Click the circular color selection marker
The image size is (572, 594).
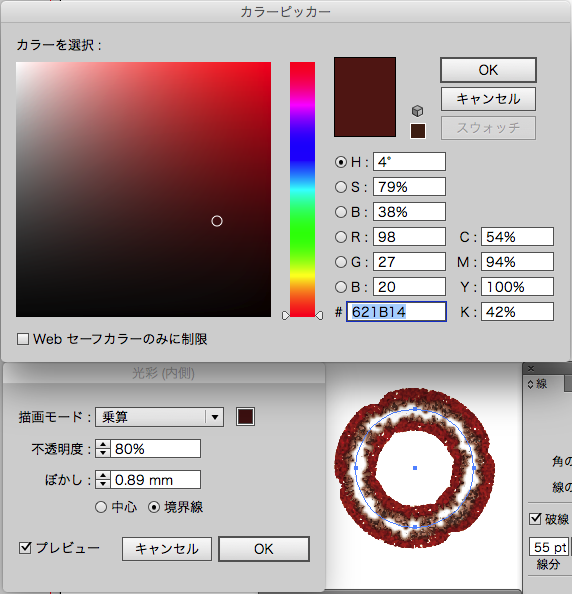(x=217, y=221)
